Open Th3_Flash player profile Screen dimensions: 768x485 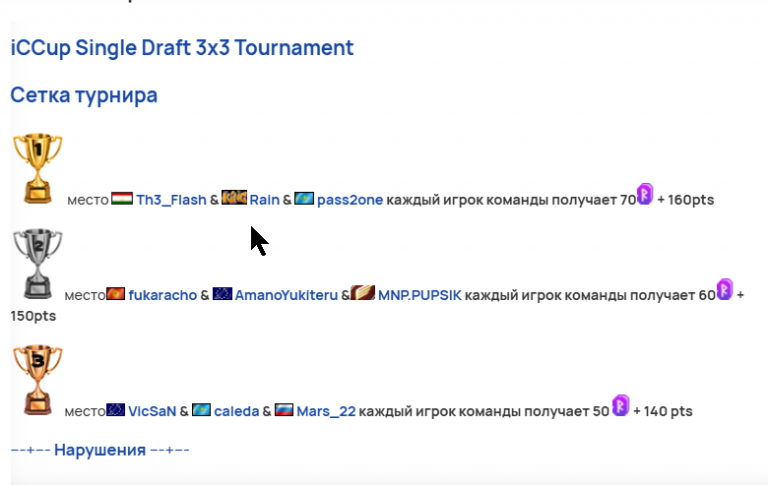[x=171, y=200]
